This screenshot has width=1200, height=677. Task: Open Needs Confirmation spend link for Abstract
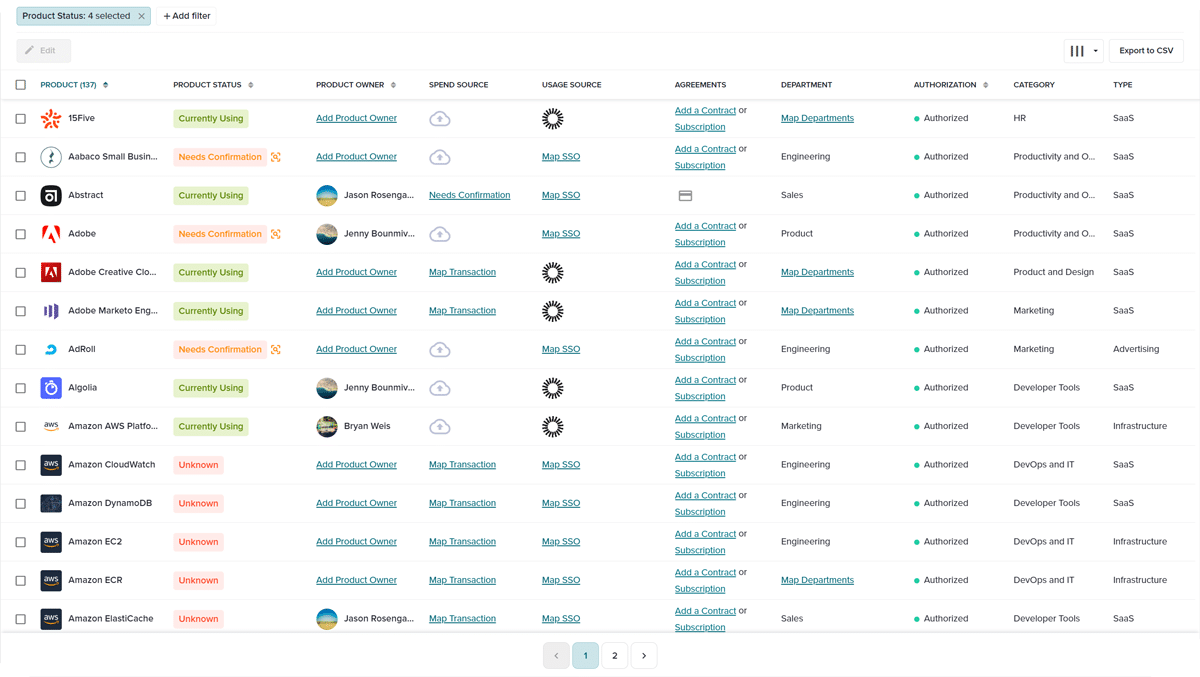pos(469,196)
